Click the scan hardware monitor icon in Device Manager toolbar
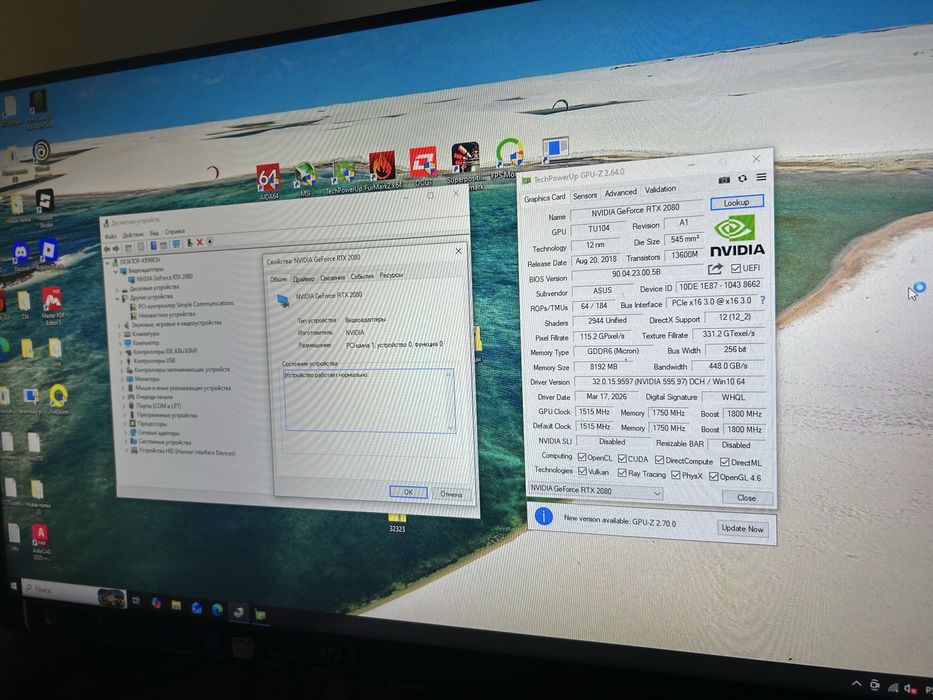This screenshot has width=933, height=700. pyautogui.click(x=176, y=244)
